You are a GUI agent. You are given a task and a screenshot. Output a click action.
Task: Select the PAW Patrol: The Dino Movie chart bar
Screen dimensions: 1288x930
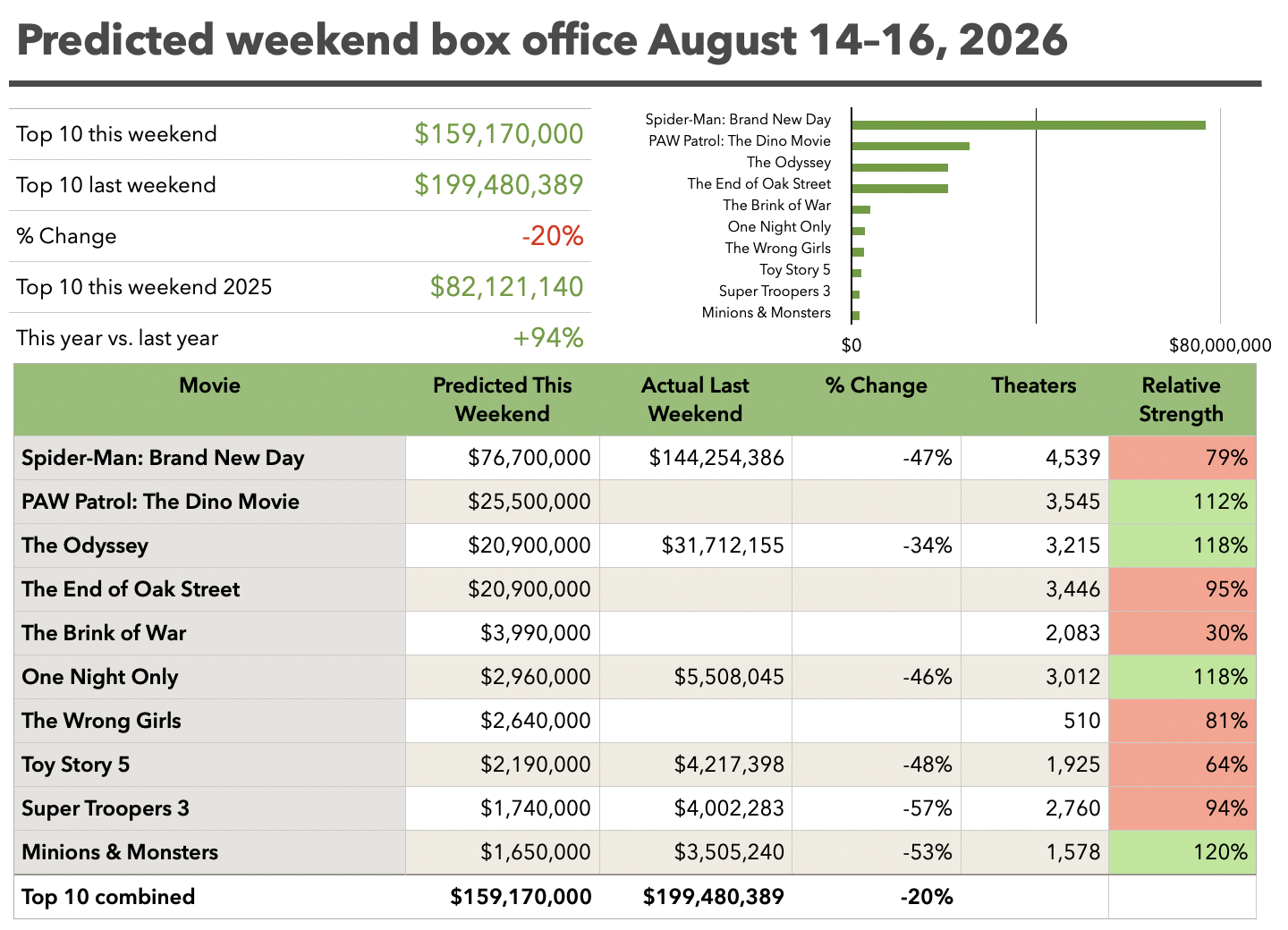(911, 147)
